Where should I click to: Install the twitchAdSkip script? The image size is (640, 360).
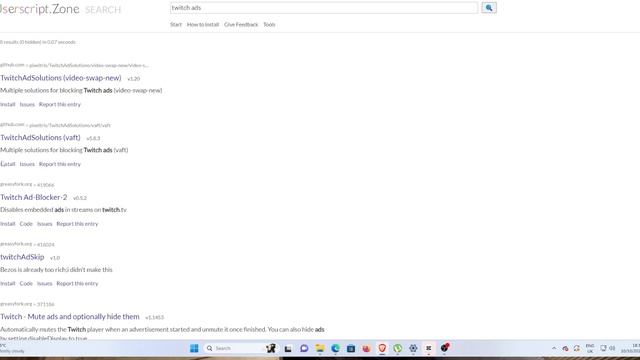point(7,283)
